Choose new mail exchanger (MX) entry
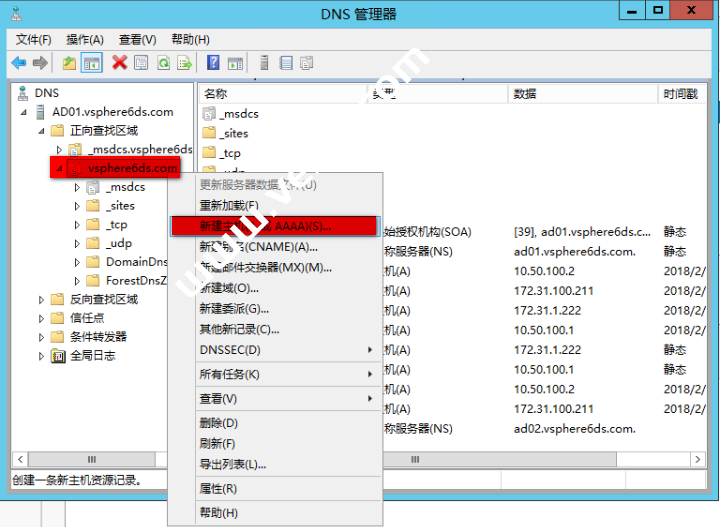The image size is (720, 527). 275,268
